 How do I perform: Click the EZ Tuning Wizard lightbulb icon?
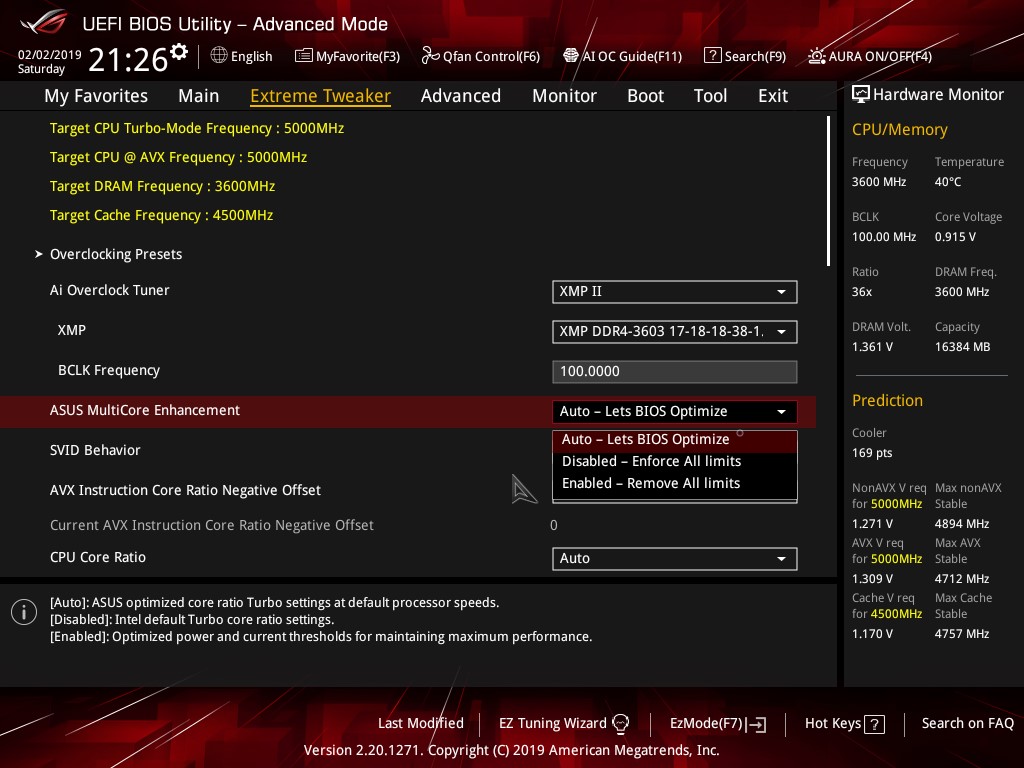(x=620, y=724)
